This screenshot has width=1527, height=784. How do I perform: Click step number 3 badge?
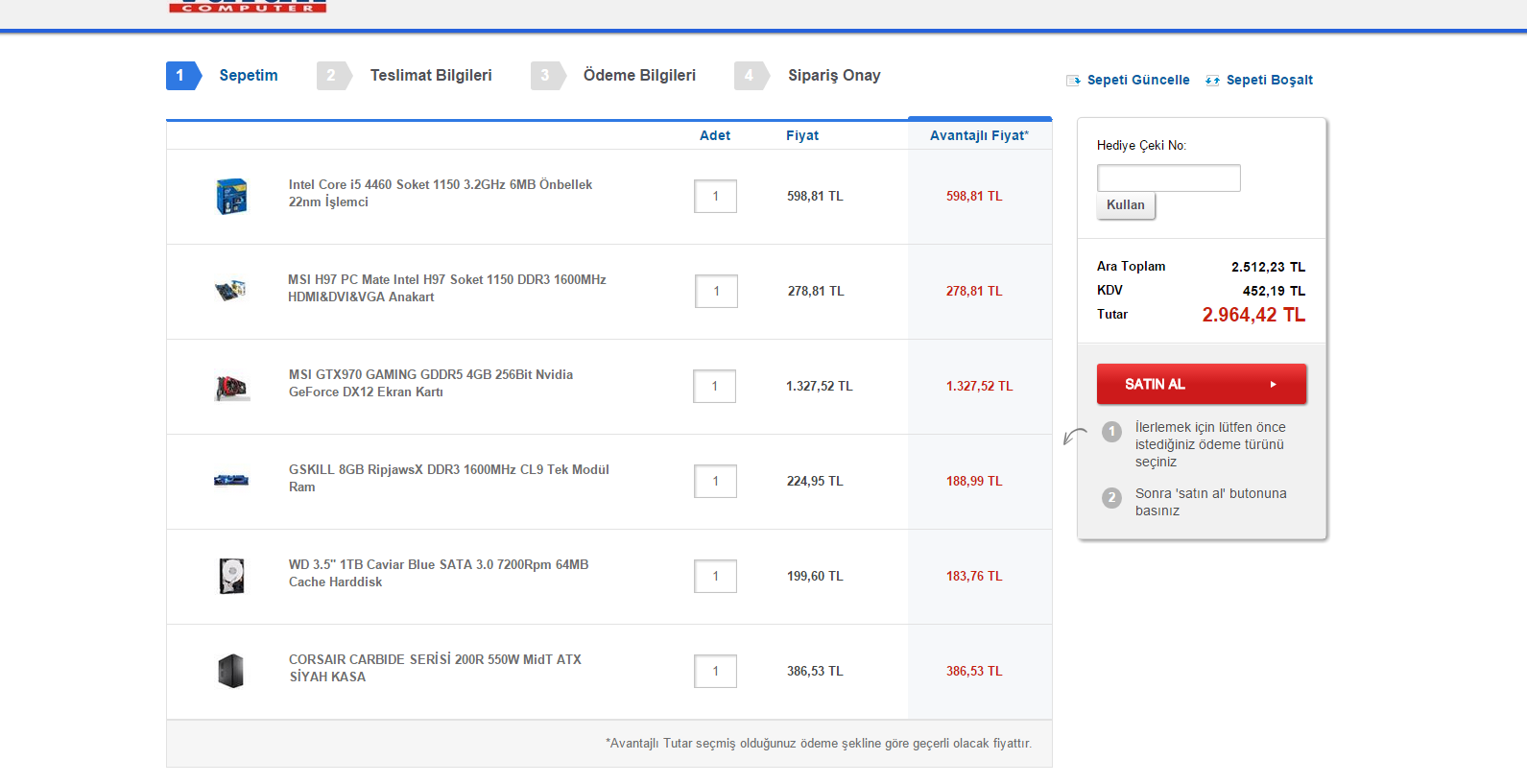pos(548,76)
